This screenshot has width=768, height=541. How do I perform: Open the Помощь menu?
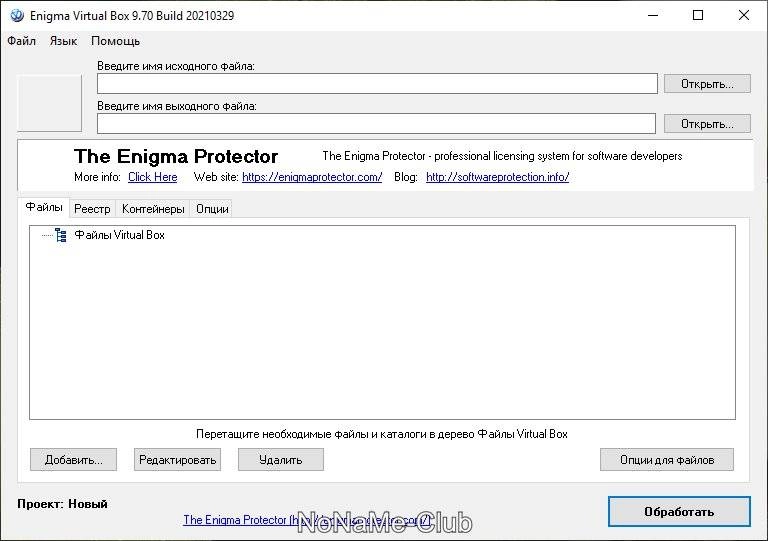(115, 41)
